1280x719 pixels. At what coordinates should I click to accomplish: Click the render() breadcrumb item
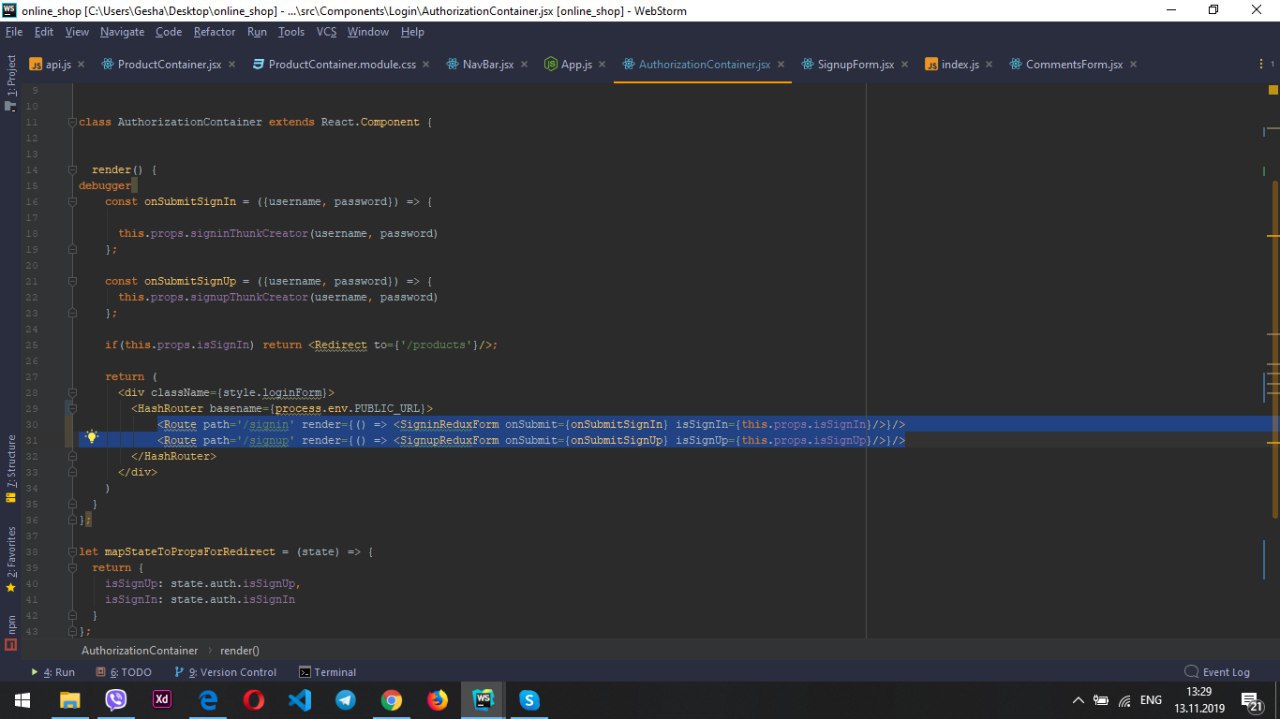(x=239, y=650)
